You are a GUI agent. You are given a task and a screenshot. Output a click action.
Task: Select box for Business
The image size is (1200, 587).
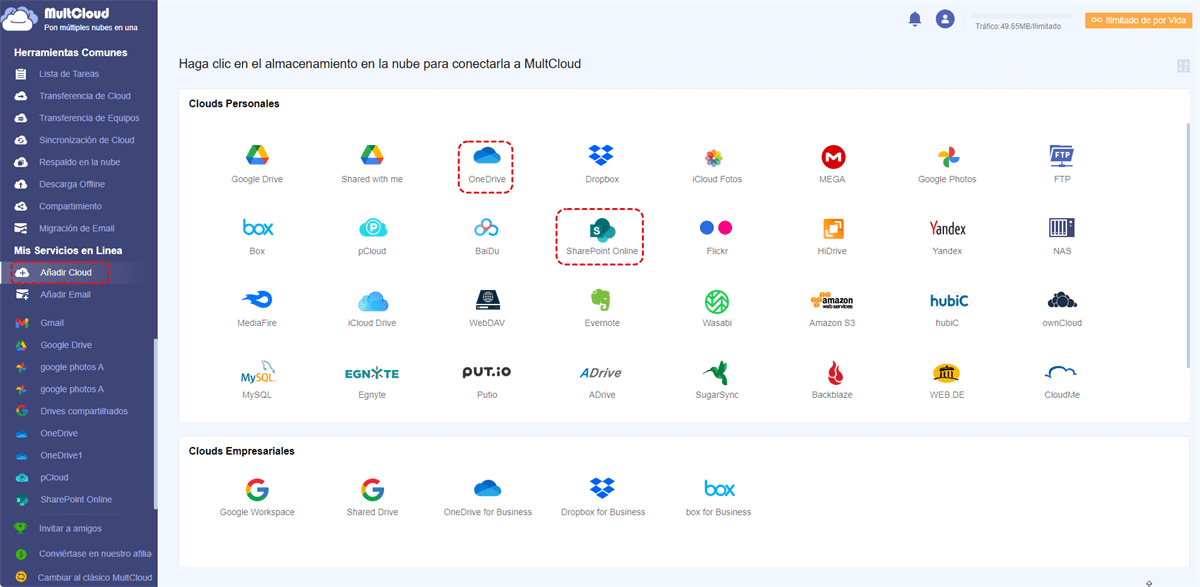coord(719,489)
